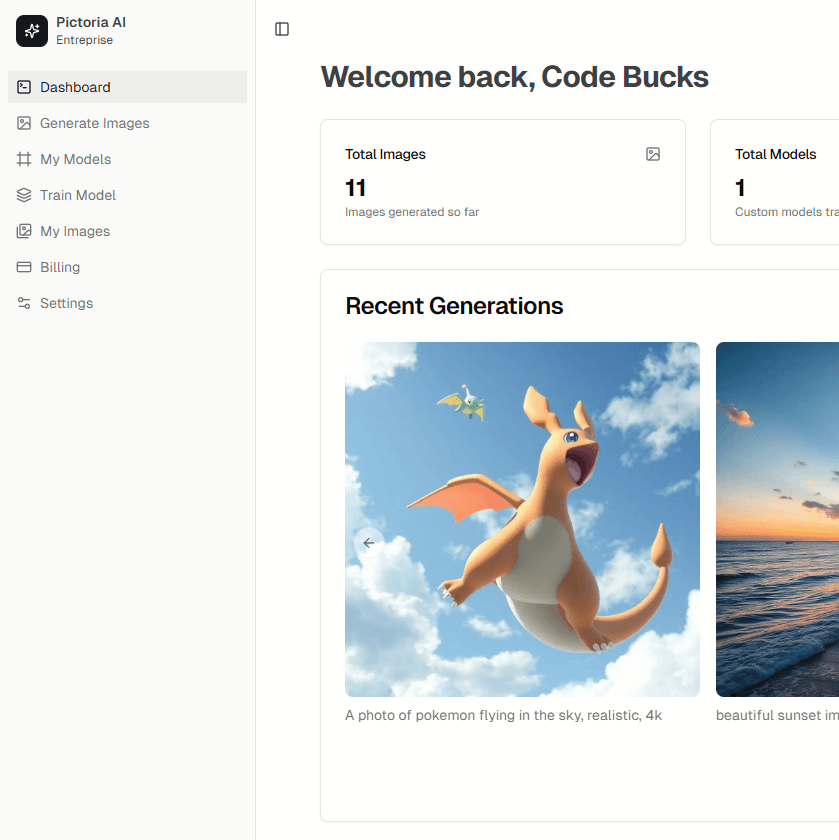The image size is (839, 840).
Task: Go to previous image with carousel arrow
Action: pos(369,543)
